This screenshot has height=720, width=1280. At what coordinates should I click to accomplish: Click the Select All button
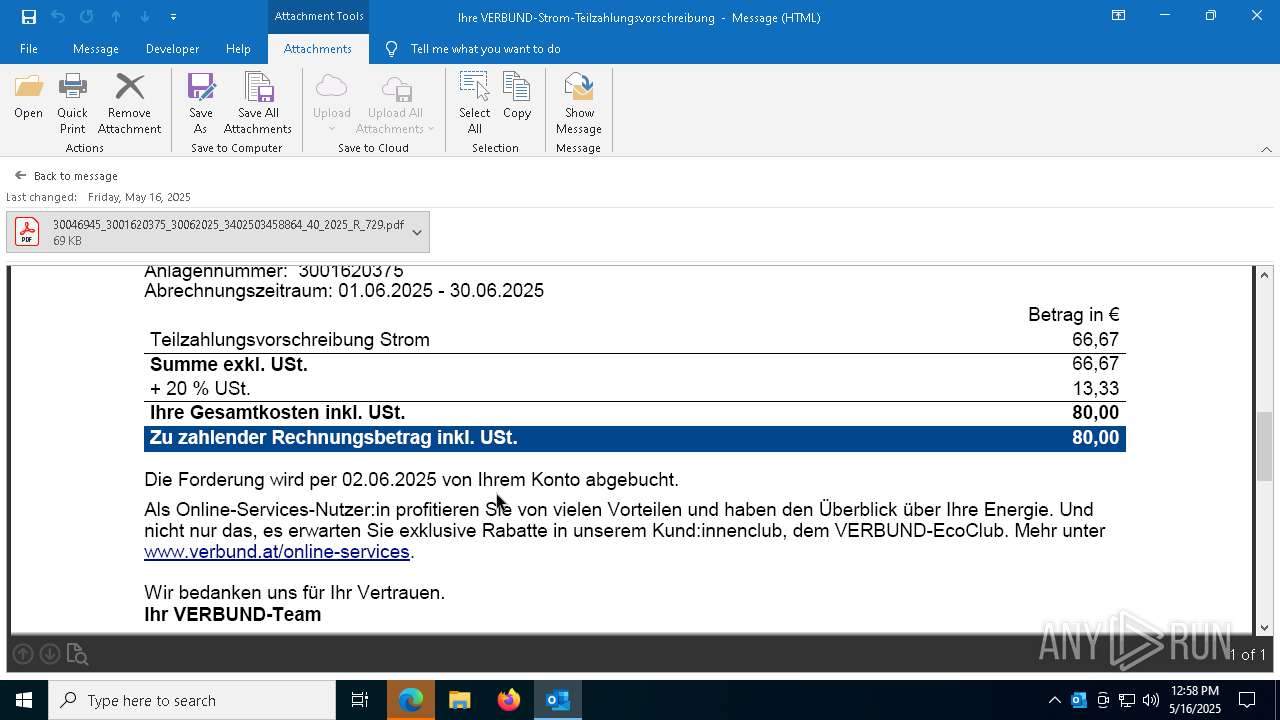click(x=475, y=104)
